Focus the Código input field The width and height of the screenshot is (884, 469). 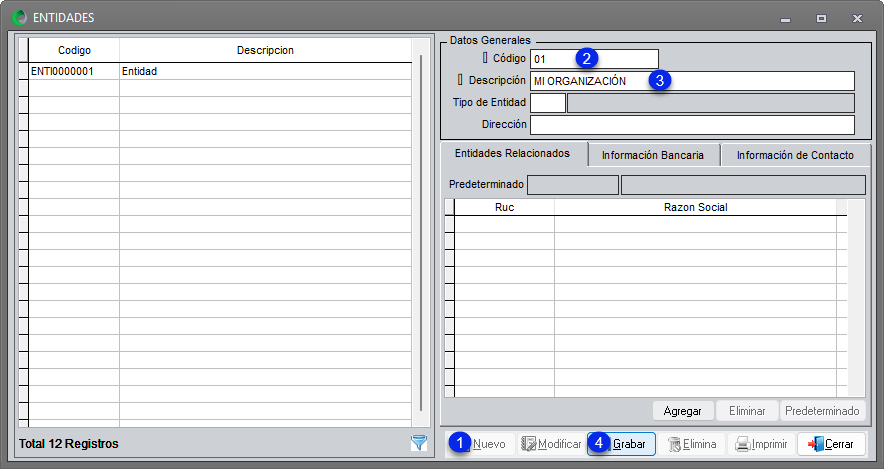594,59
